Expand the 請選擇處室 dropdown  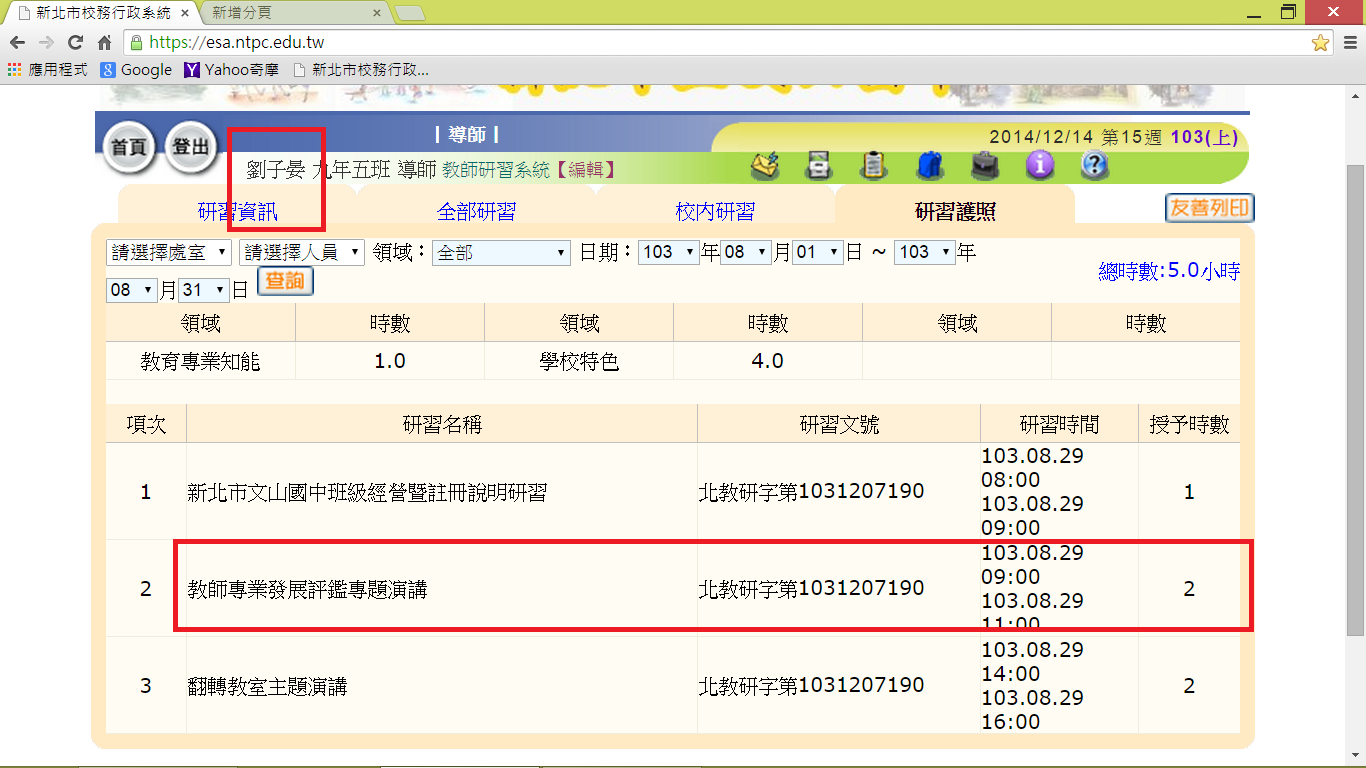pos(168,253)
